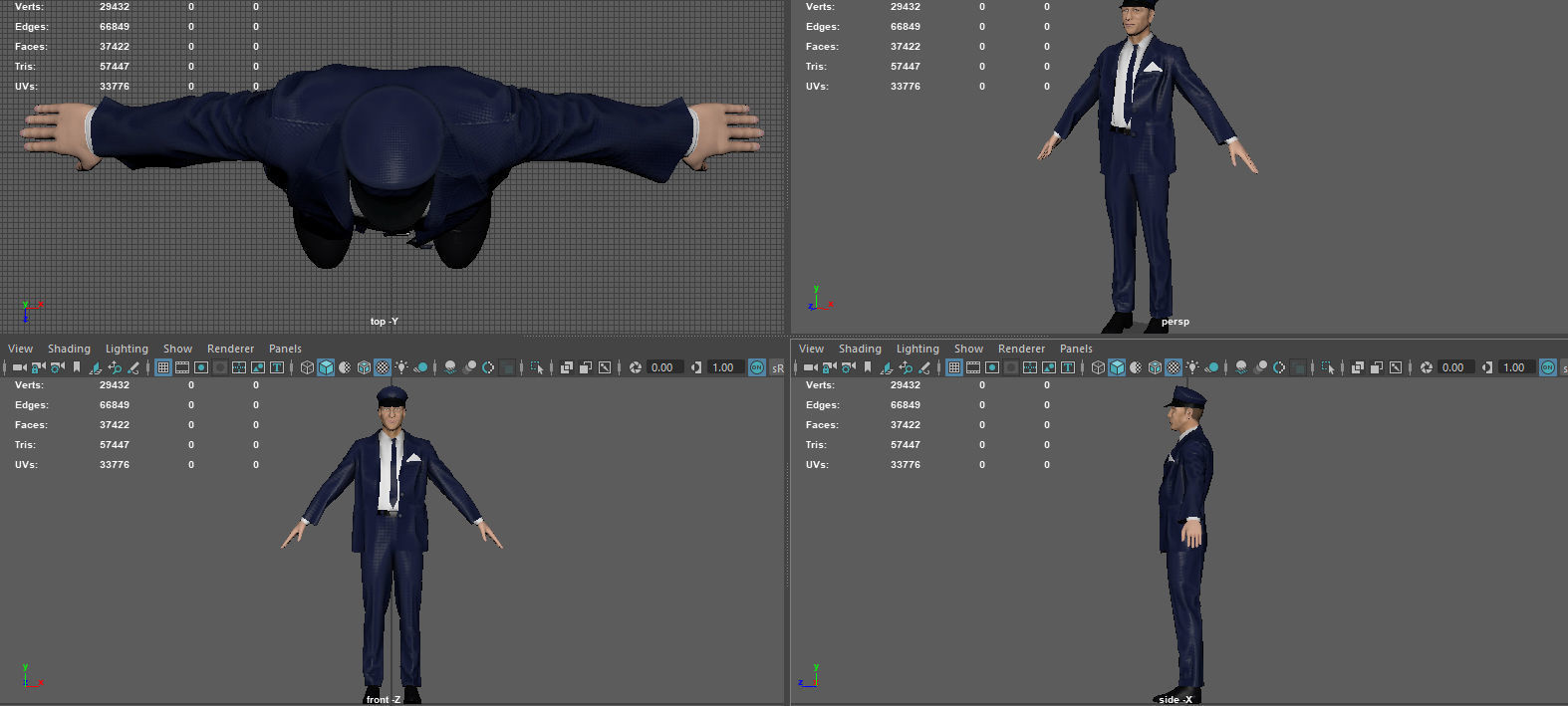Toggle Lock Camera in side panel toolbar
The width and height of the screenshot is (1568, 706).
click(x=829, y=367)
